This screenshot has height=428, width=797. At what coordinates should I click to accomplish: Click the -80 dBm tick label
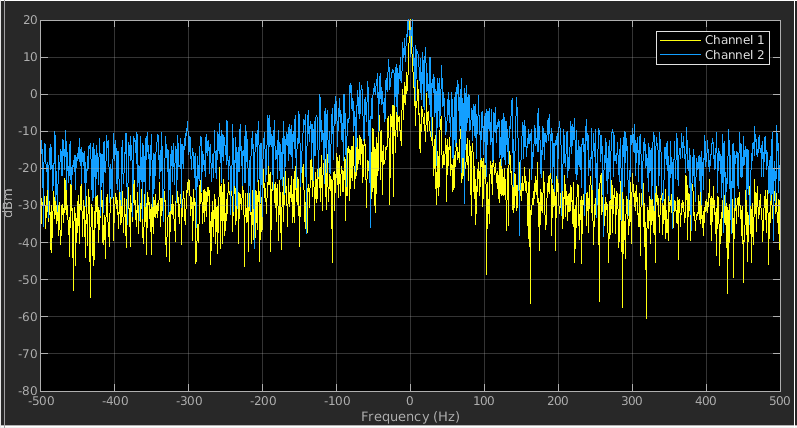tap(28, 390)
